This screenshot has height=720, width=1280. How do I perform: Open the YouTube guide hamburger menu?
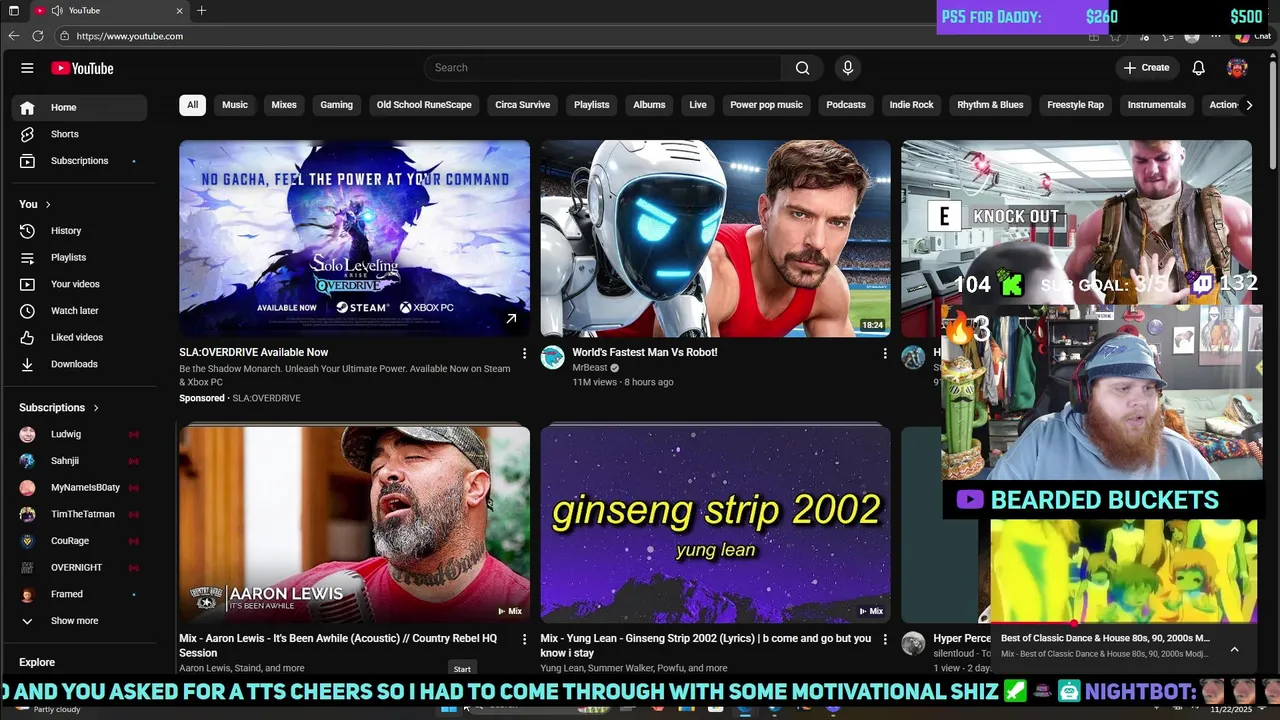point(27,68)
